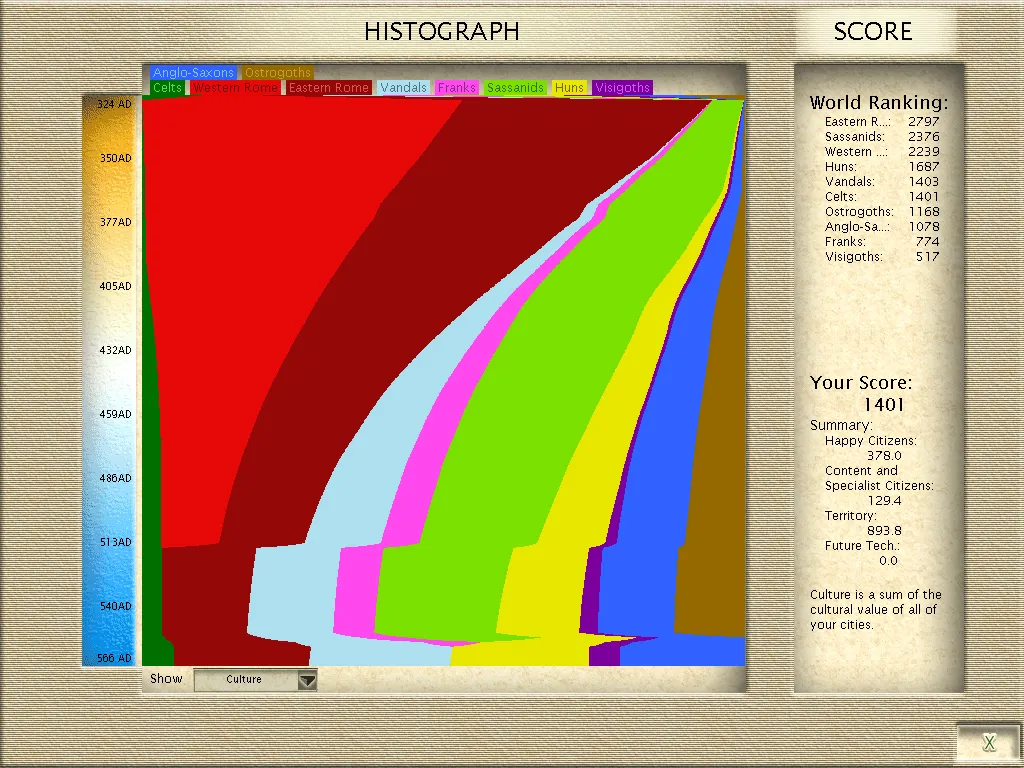Click Sassanids ranking row
This screenshot has width=1024, height=768.
[882, 136]
